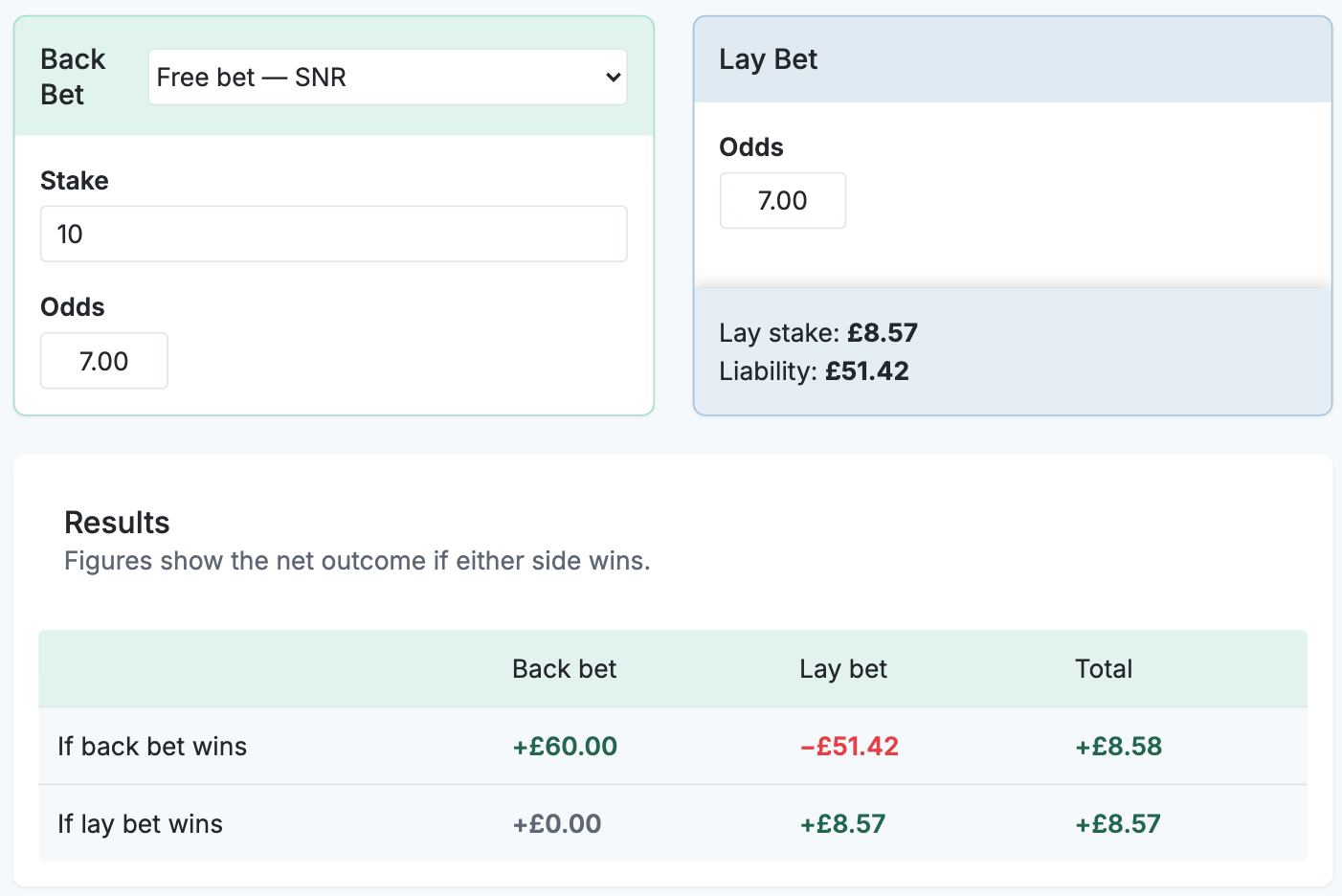This screenshot has width=1342, height=896.
Task: Select the 'If lay bet wins' row label
Action: [x=140, y=824]
